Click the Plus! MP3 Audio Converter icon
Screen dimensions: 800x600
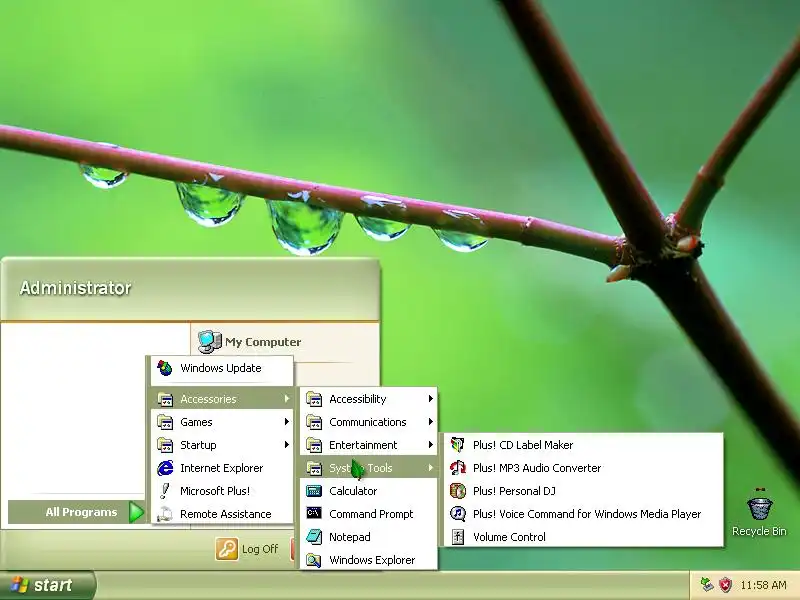pos(458,467)
